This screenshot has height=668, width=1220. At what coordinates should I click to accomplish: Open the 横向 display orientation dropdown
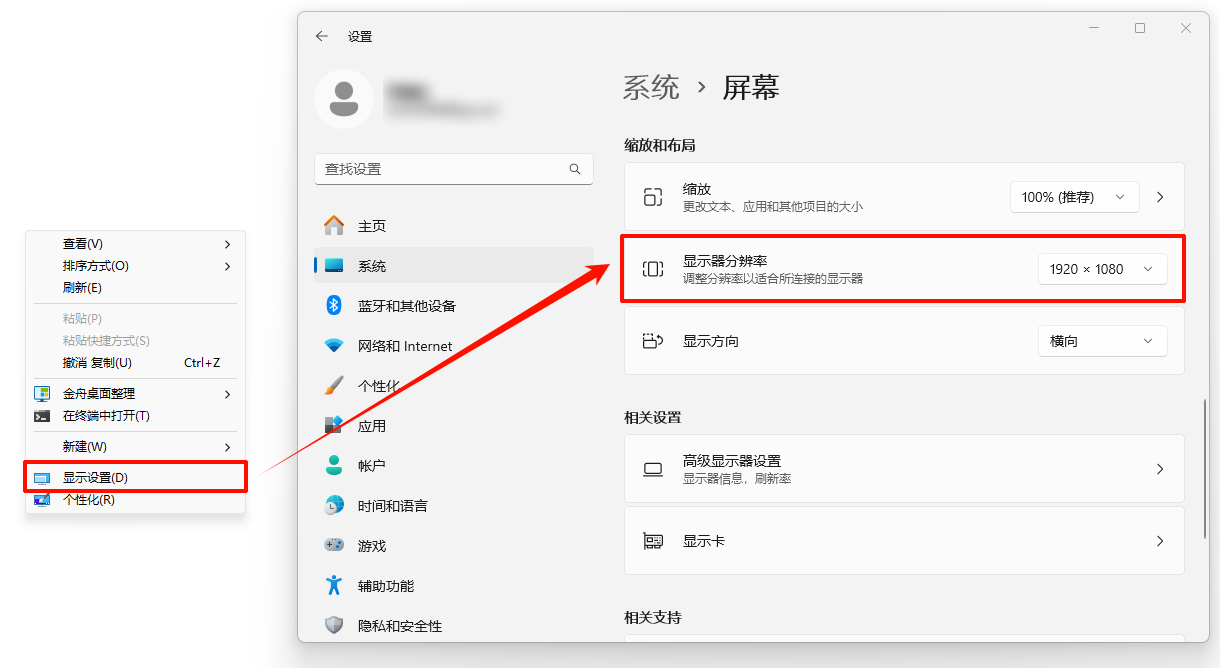pyautogui.click(x=1102, y=340)
